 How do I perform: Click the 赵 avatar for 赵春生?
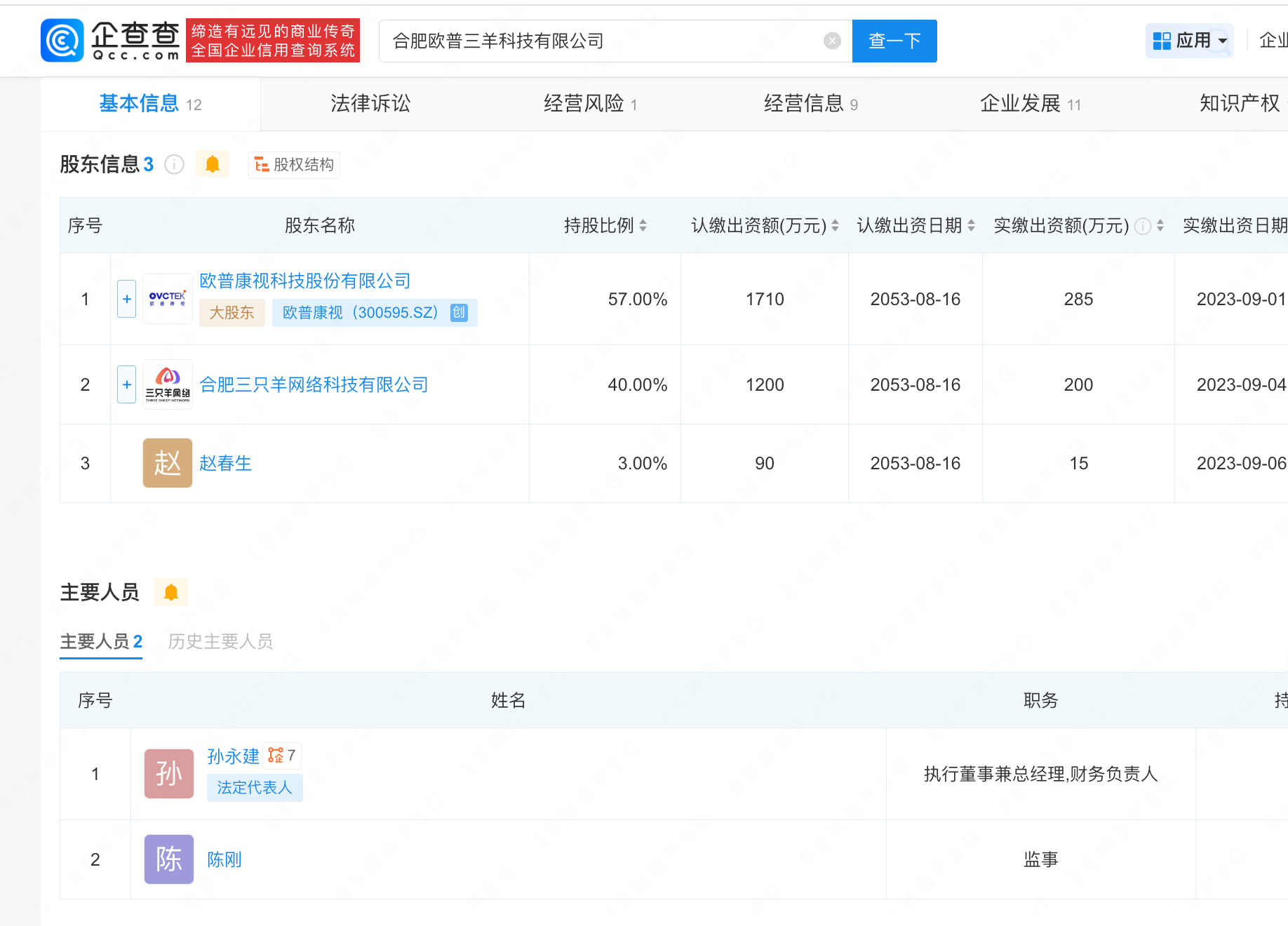pos(168,463)
